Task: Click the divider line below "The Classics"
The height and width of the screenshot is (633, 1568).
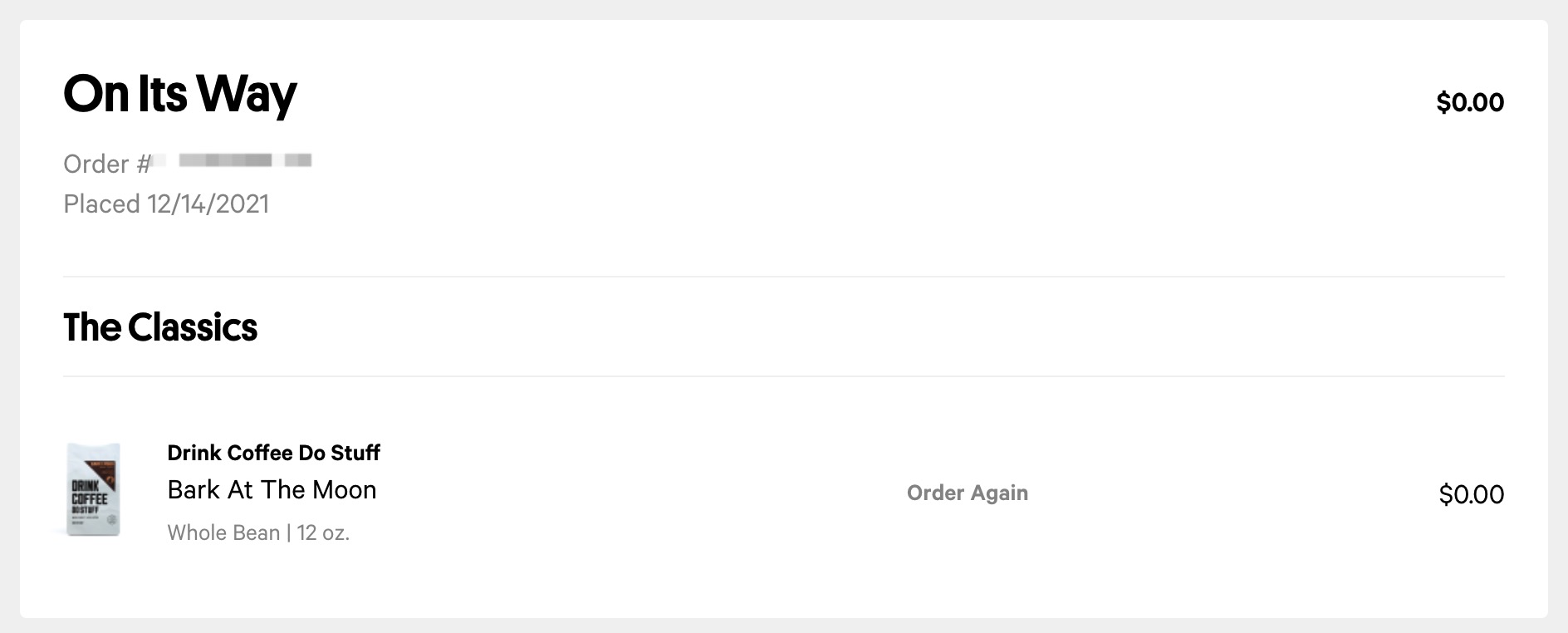Action: [783, 376]
